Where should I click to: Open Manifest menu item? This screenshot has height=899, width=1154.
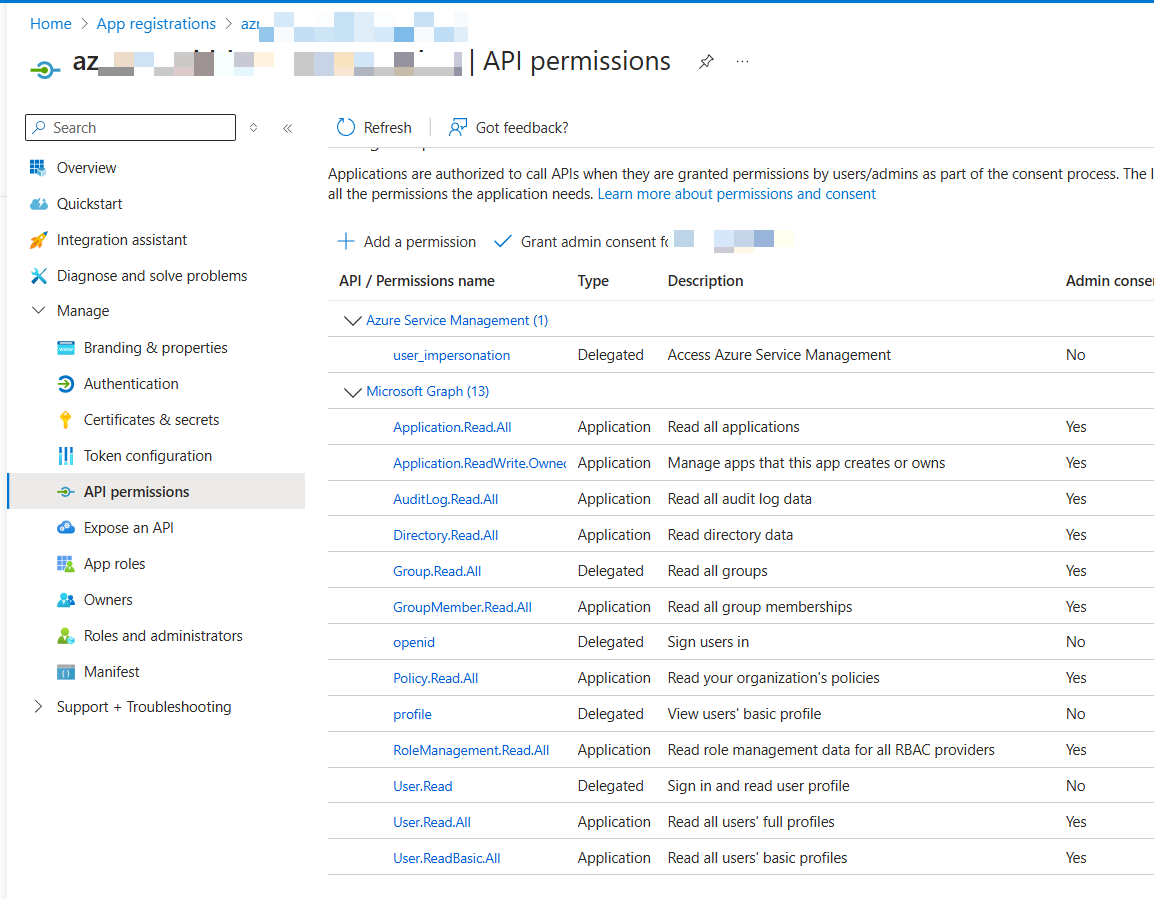point(111,672)
